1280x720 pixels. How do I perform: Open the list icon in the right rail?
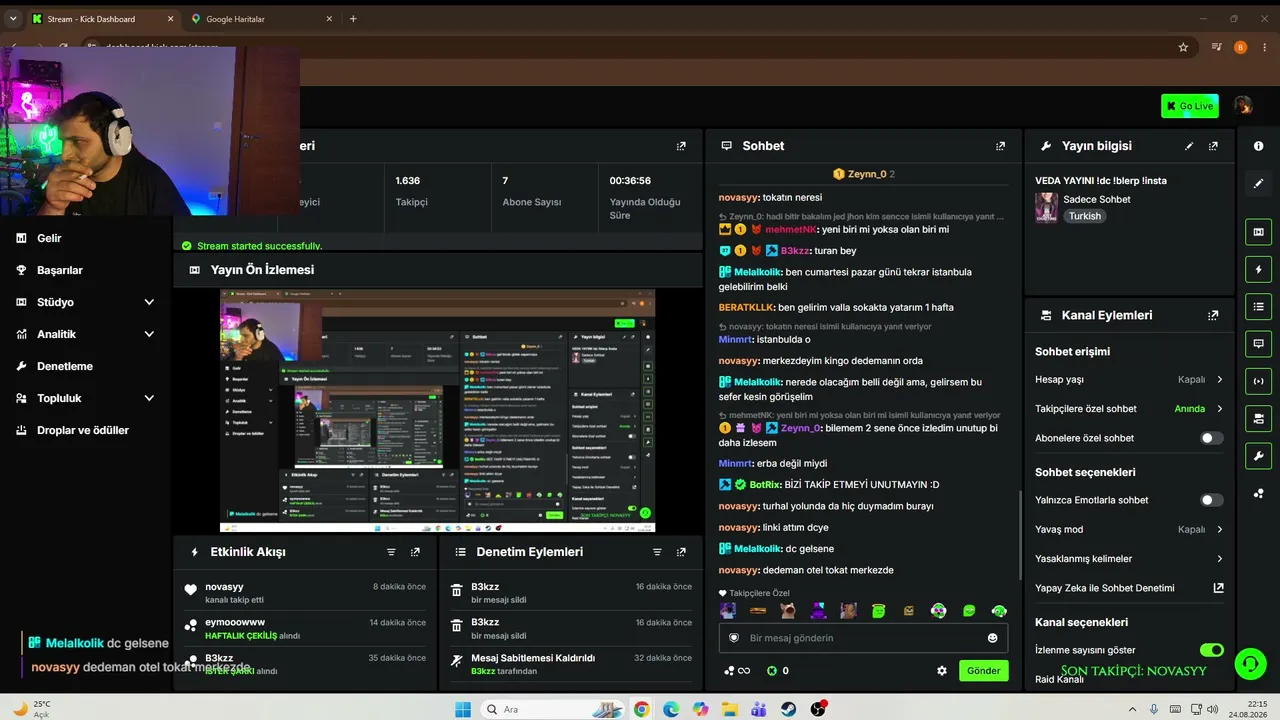pyautogui.click(x=1258, y=306)
